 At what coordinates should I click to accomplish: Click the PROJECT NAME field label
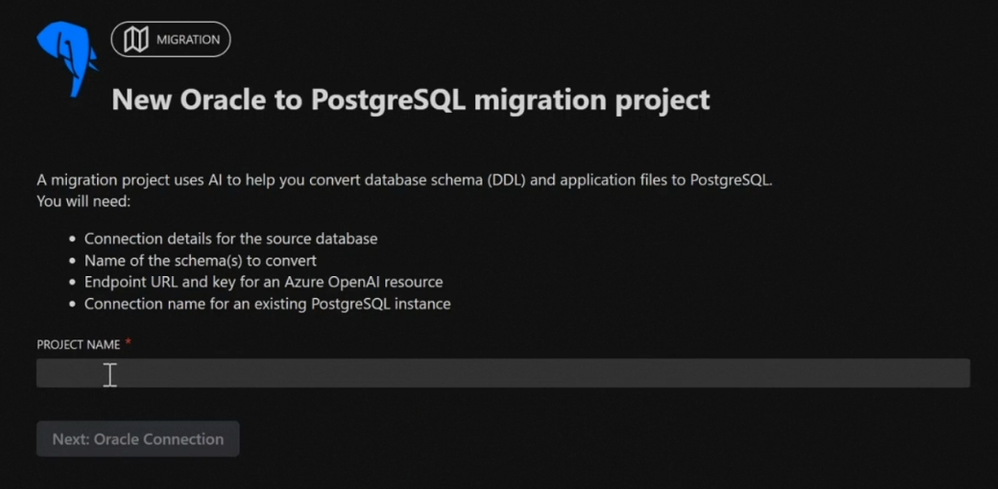point(78,345)
